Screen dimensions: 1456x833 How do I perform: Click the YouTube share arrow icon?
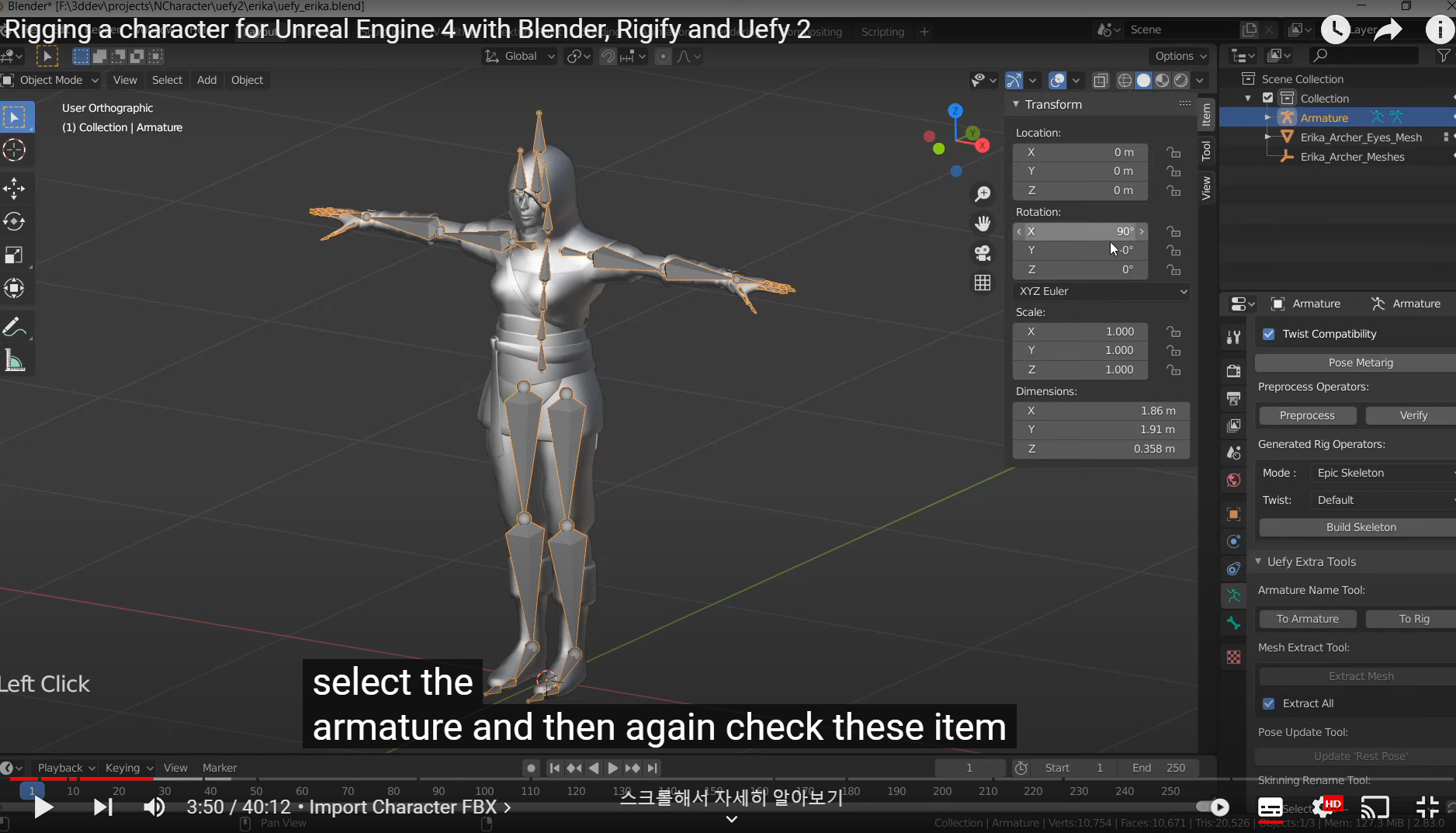click(1389, 30)
